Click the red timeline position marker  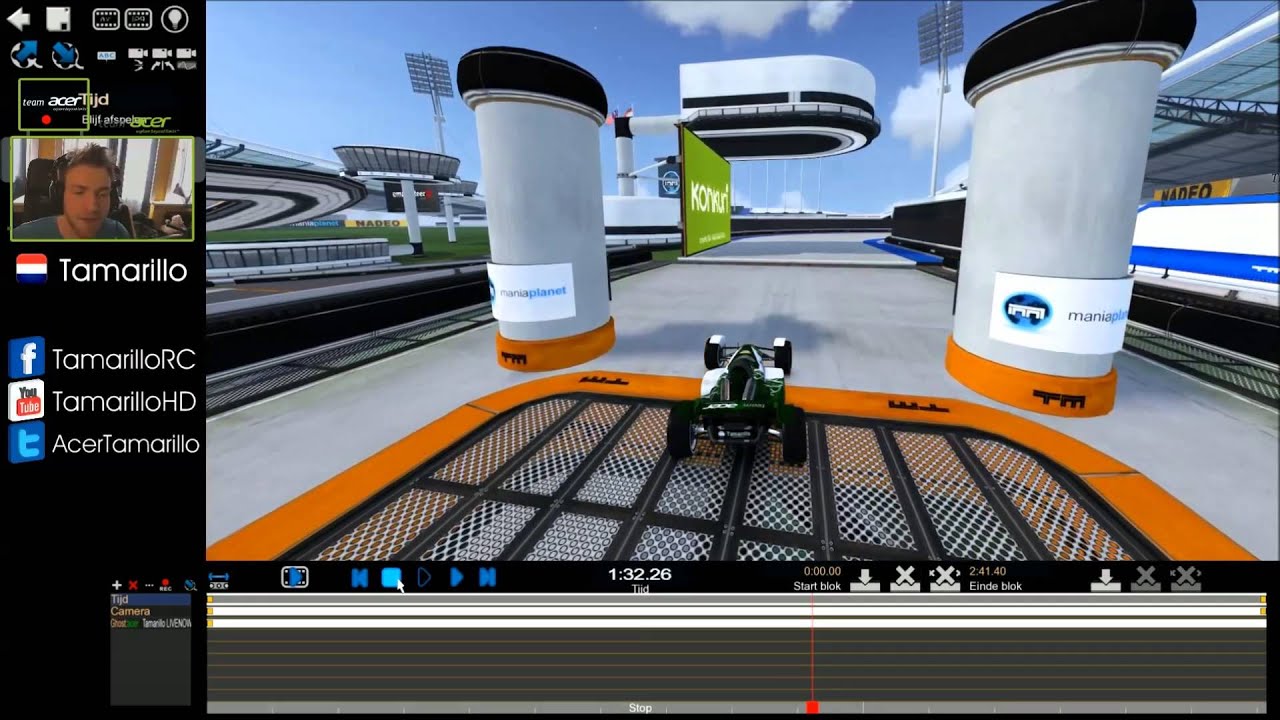point(812,707)
